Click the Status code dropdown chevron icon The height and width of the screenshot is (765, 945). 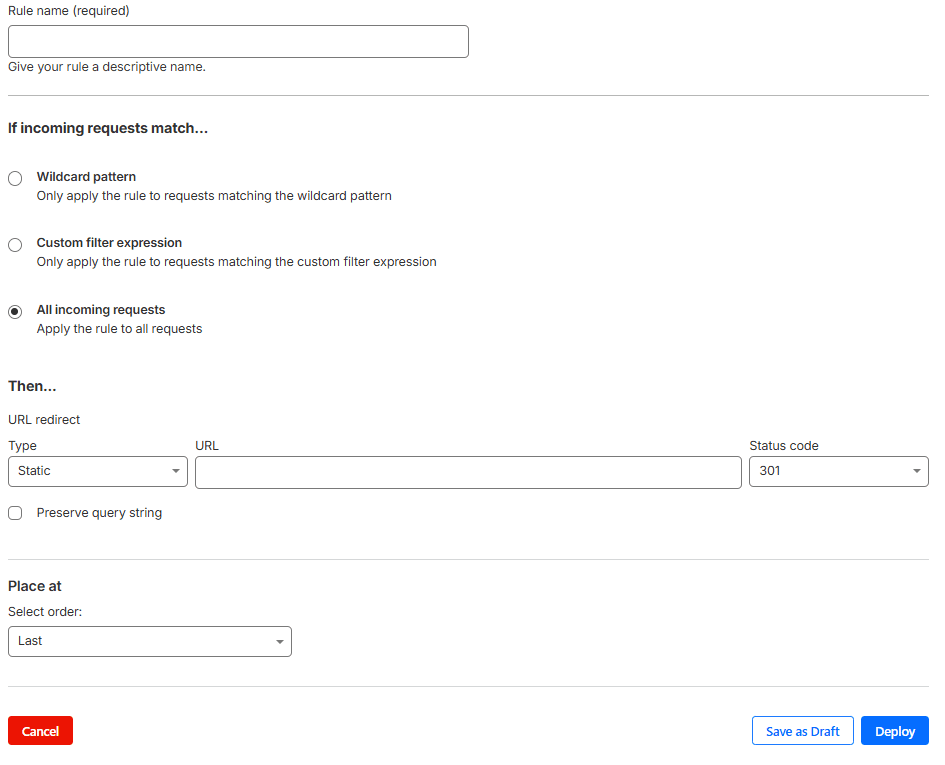[x=916, y=471]
